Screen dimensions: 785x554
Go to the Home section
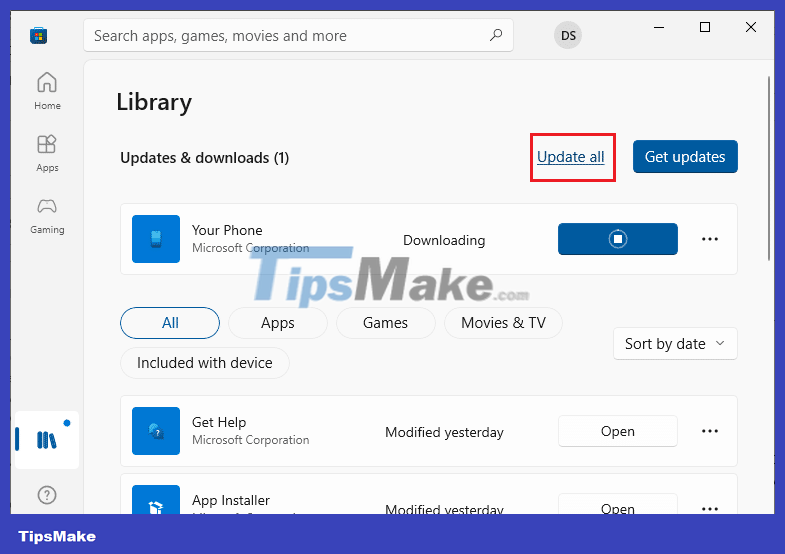47,91
